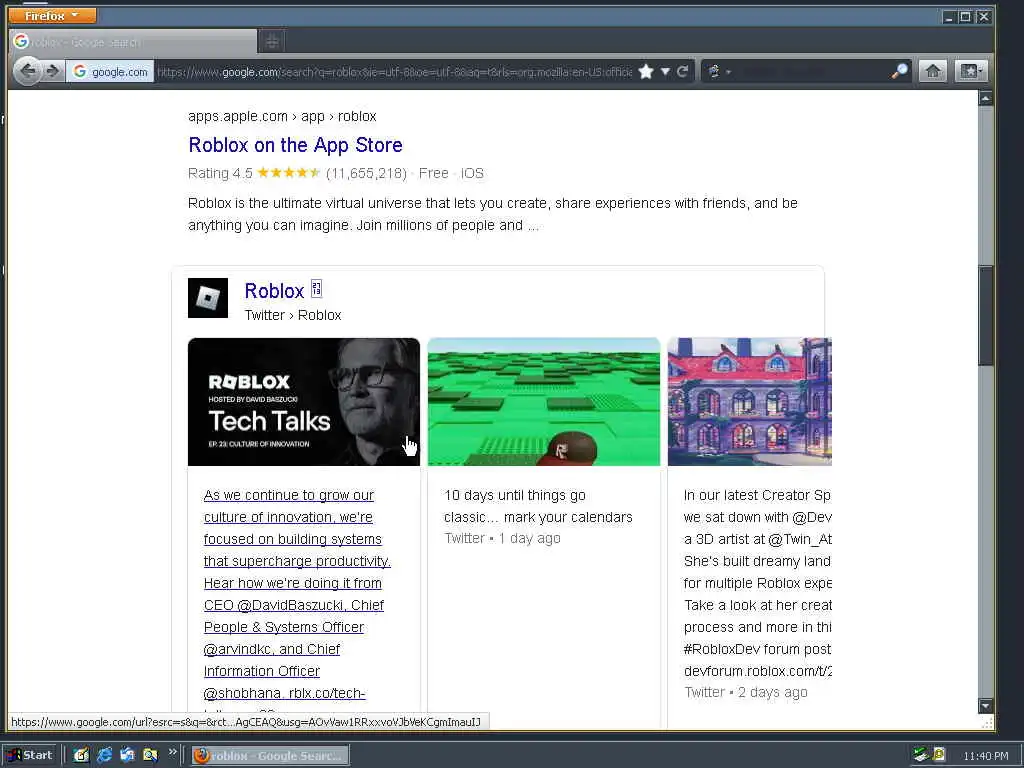
Task: Open the orange Firefox menu button
Action: tap(52, 15)
